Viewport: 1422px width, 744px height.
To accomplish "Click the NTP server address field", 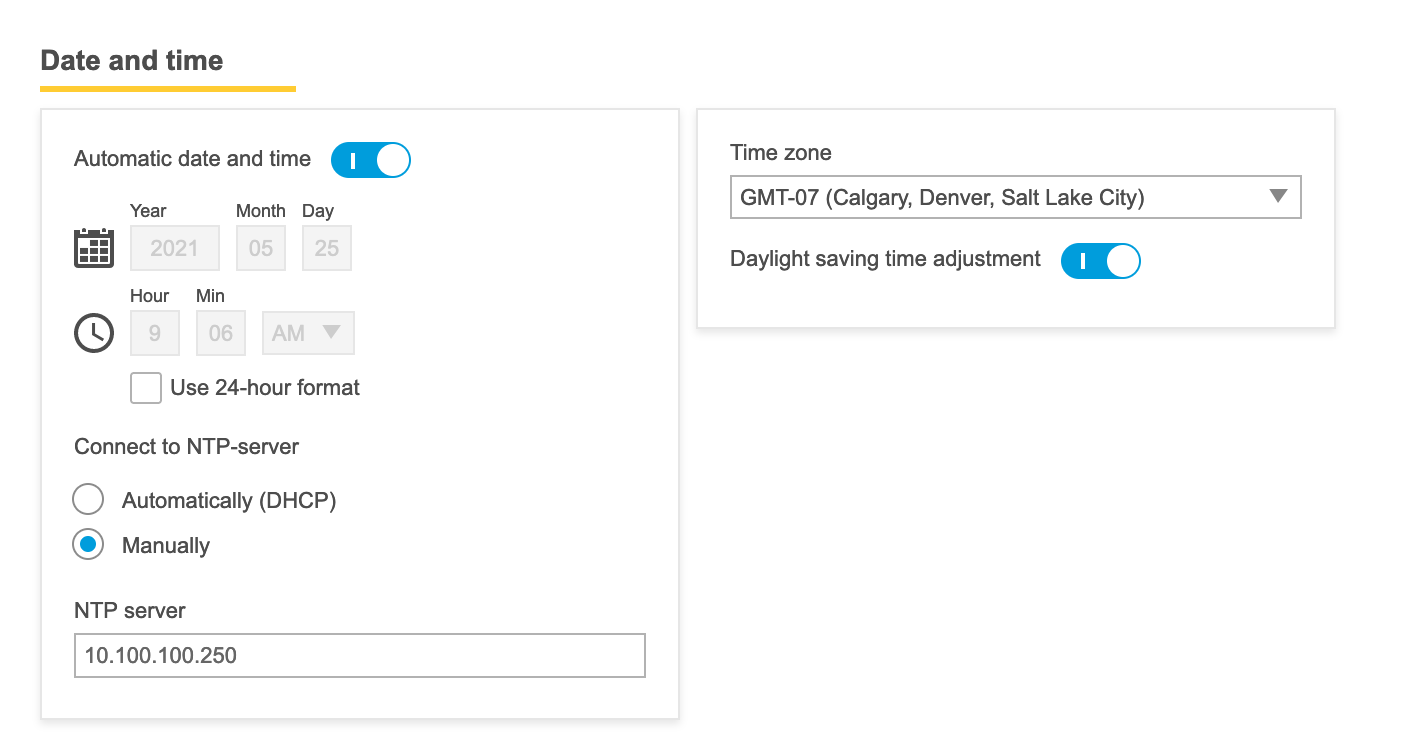I will [x=360, y=656].
